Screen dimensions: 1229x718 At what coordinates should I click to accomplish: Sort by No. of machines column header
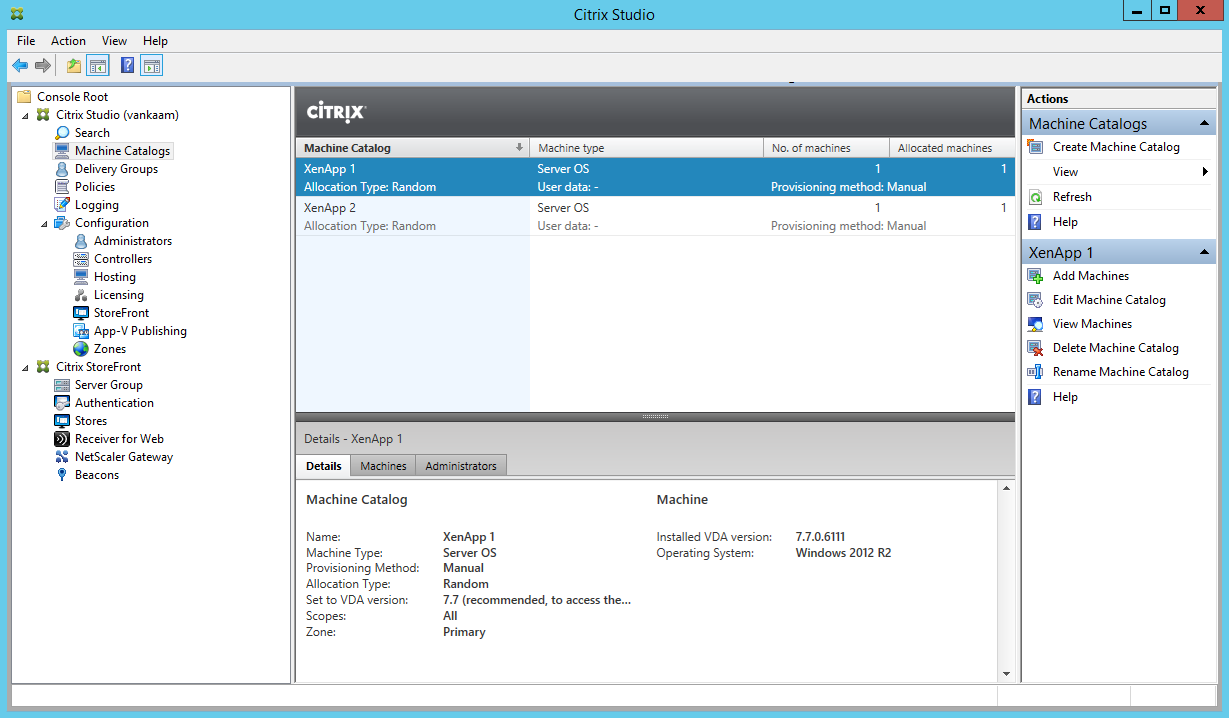pos(826,148)
